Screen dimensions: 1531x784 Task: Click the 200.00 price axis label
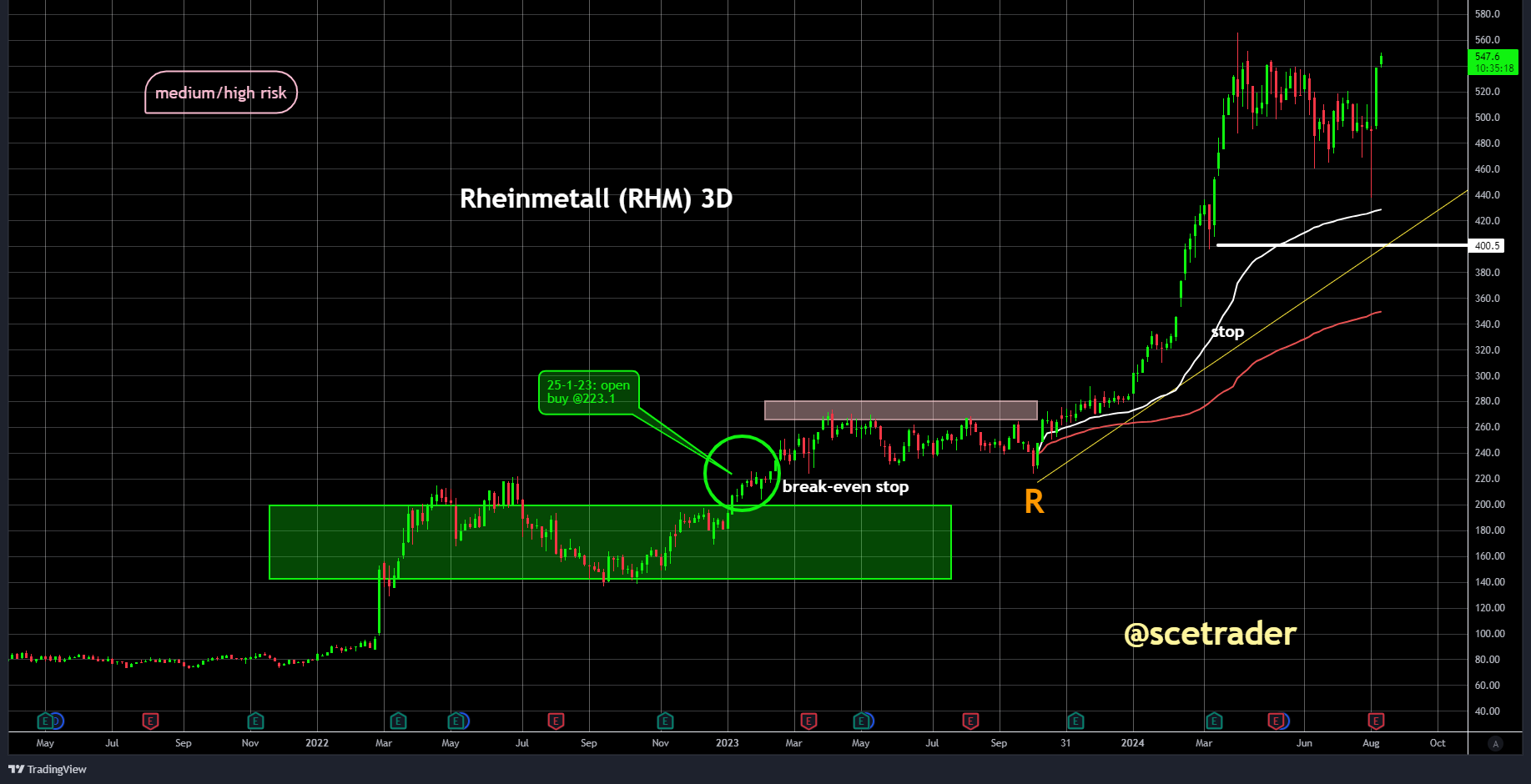tap(1490, 505)
